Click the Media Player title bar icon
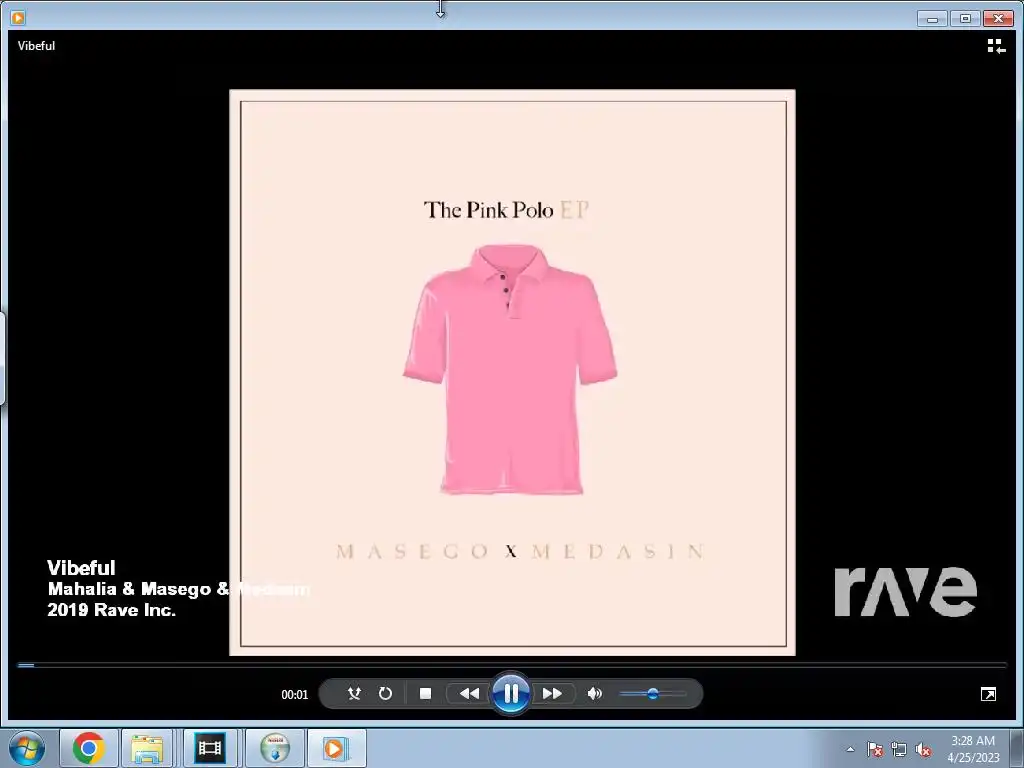Image resolution: width=1024 pixels, height=768 pixels. (x=18, y=18)
